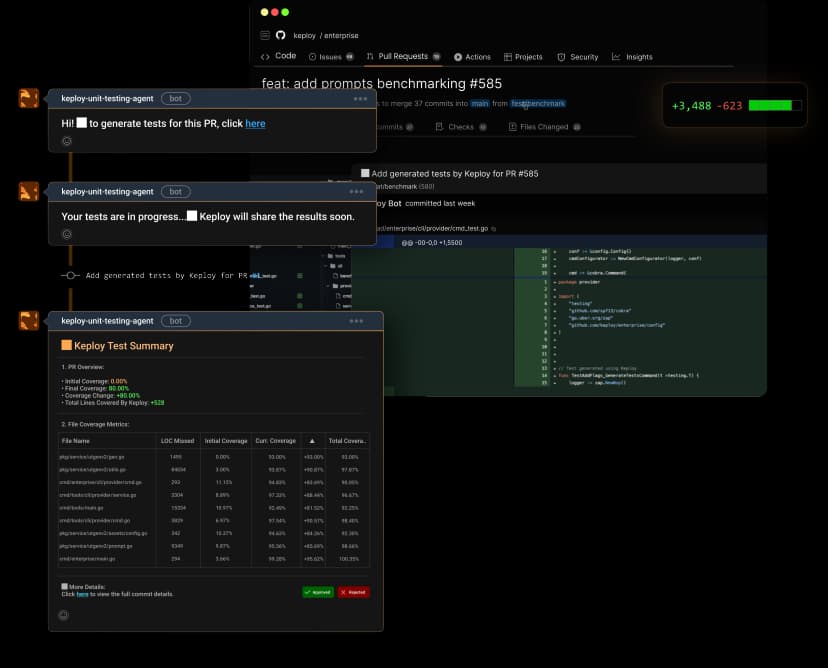Click the 'committed last week' text
Screen dimensions: 828x668
[440, 203]
